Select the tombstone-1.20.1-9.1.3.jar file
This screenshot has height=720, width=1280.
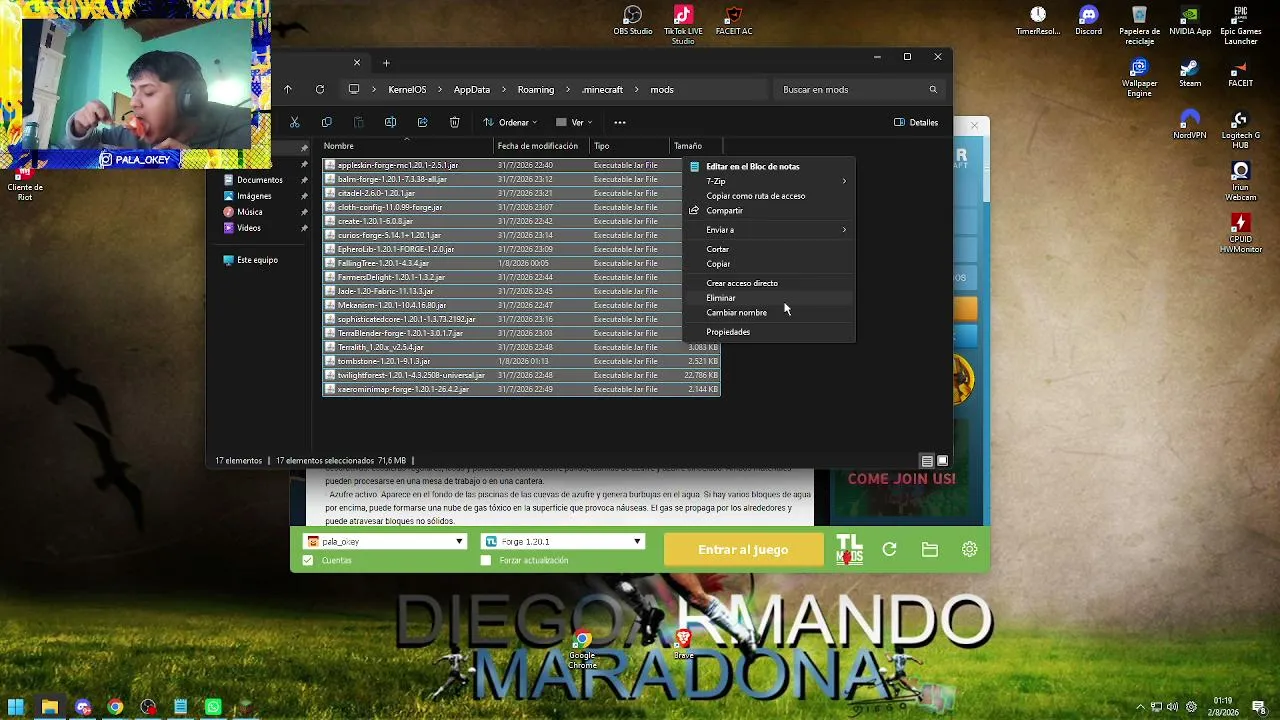click(x=521, y=361)
